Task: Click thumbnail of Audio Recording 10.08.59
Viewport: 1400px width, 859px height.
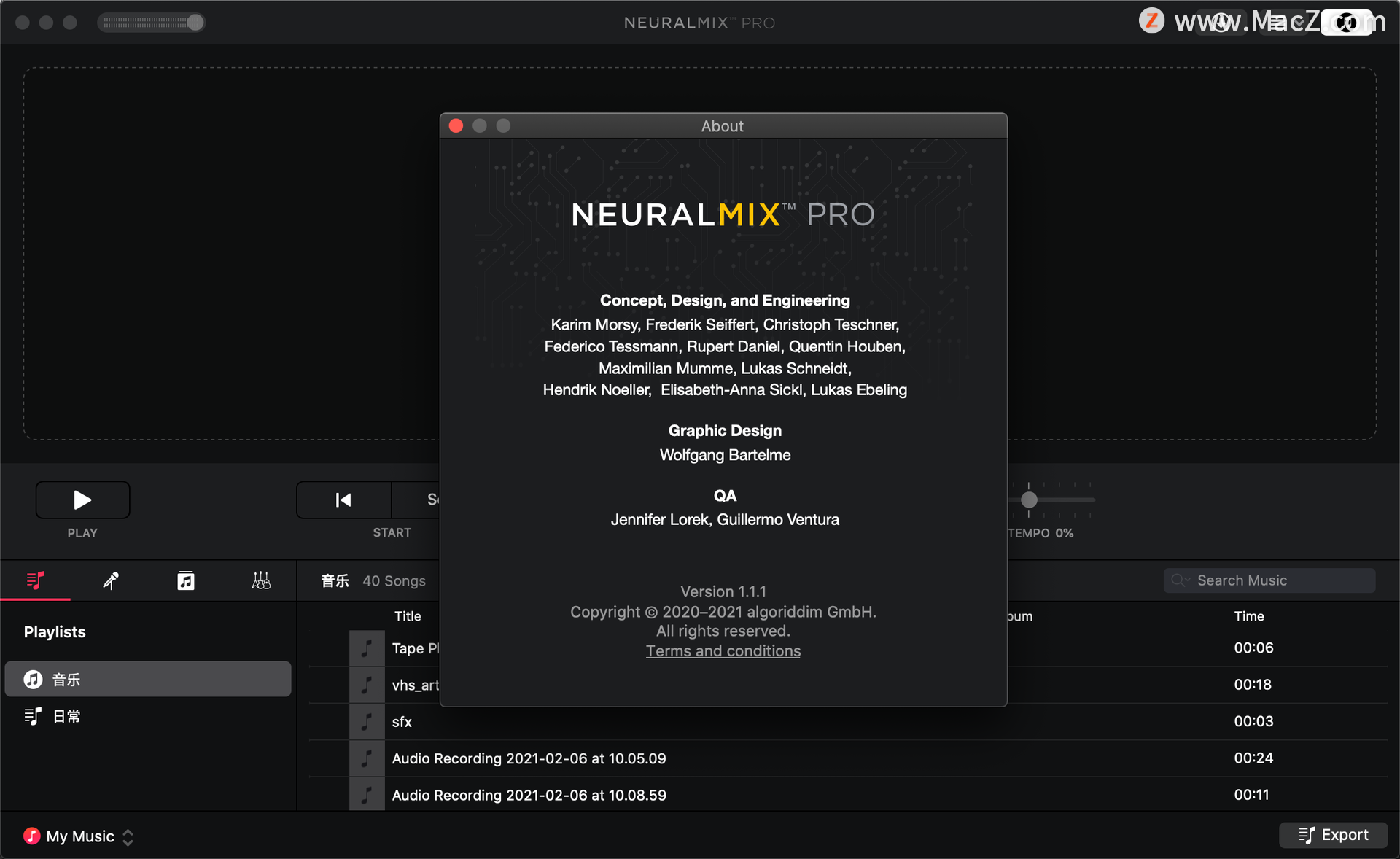Action: [367, 794]
